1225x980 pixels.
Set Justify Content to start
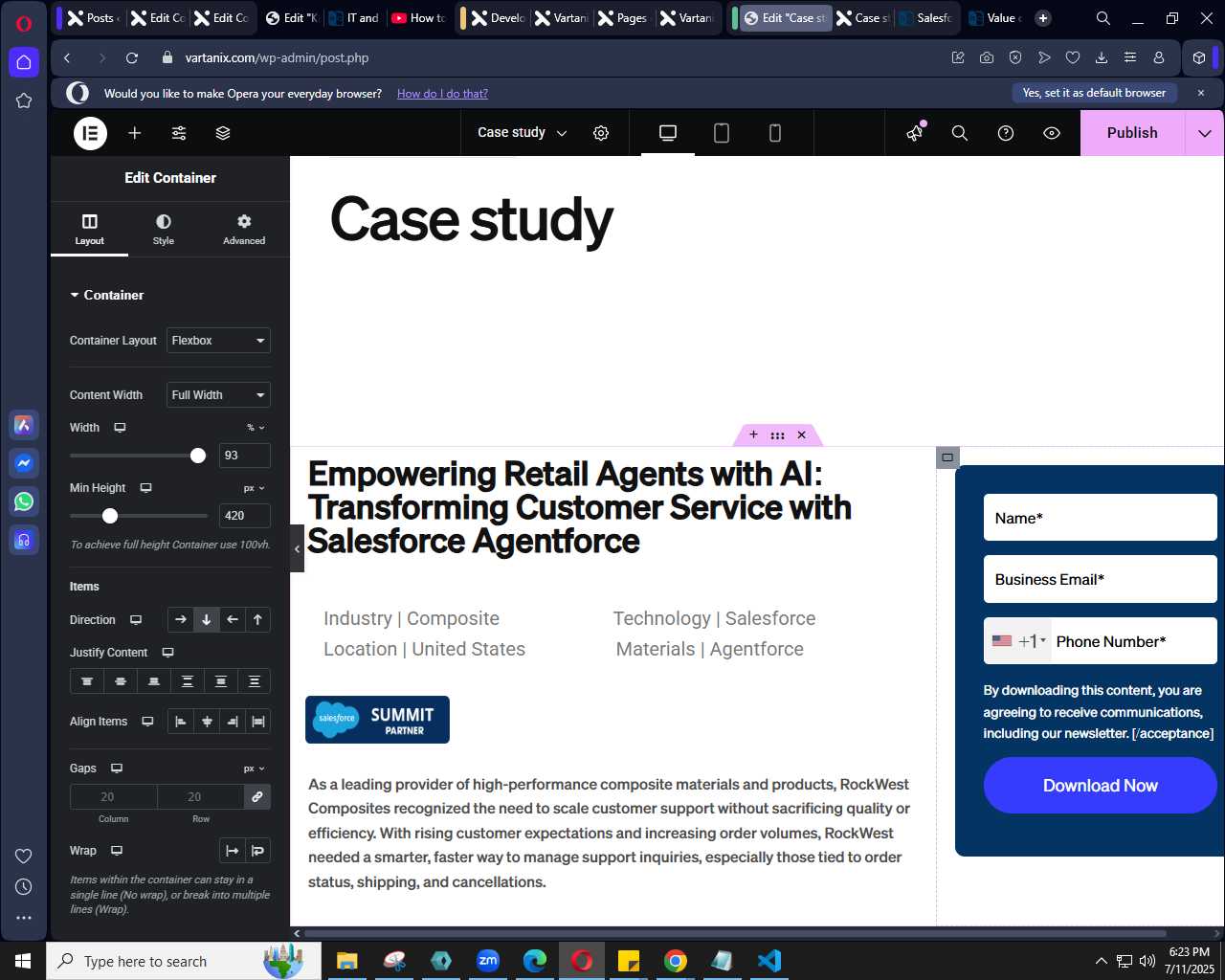[x=87, y=681]
